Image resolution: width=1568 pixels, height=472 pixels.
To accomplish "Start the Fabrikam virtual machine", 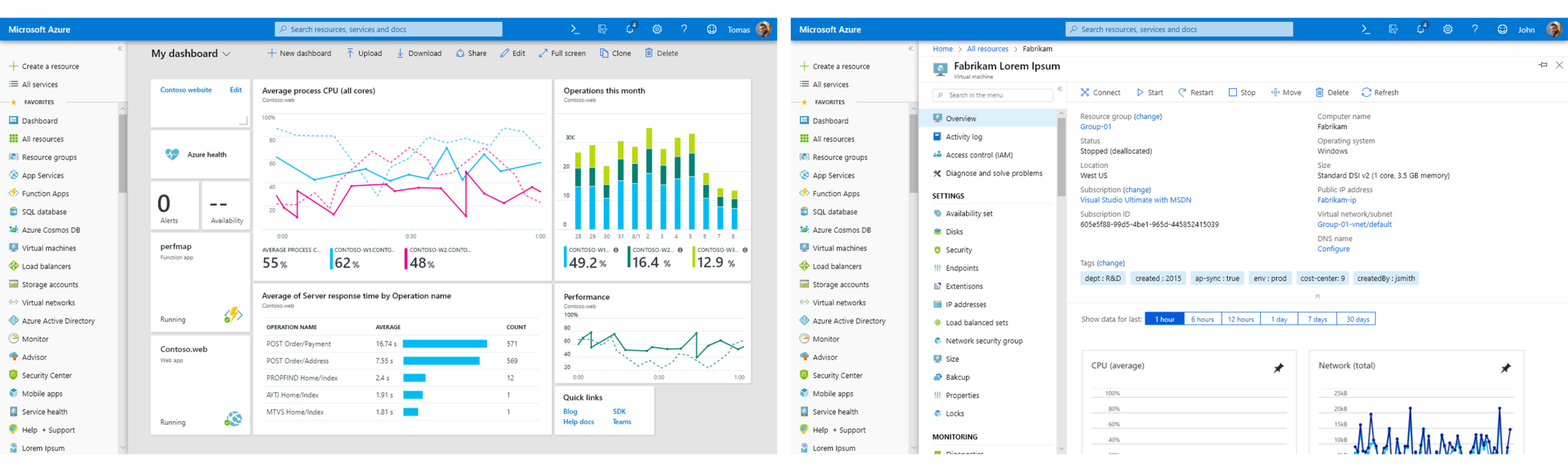I will tap(1150, 92).
